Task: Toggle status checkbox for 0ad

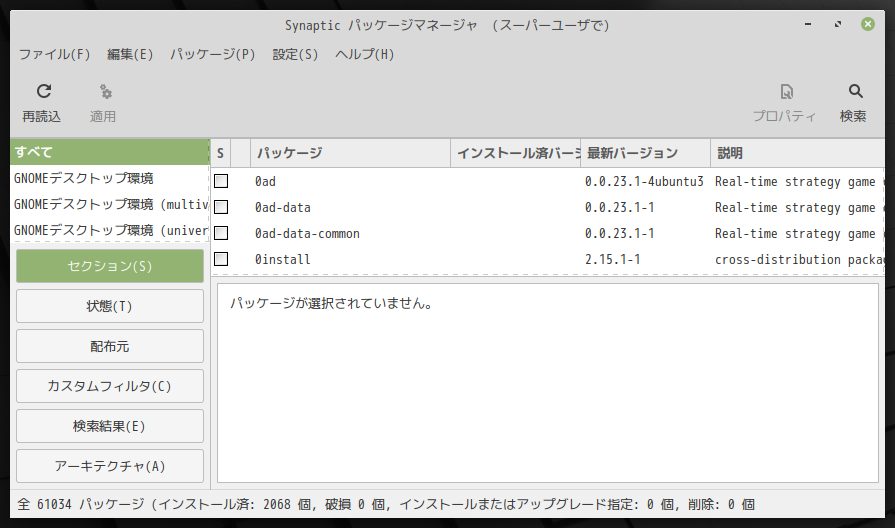Action: pyautogui.click(x=221, y=181)
